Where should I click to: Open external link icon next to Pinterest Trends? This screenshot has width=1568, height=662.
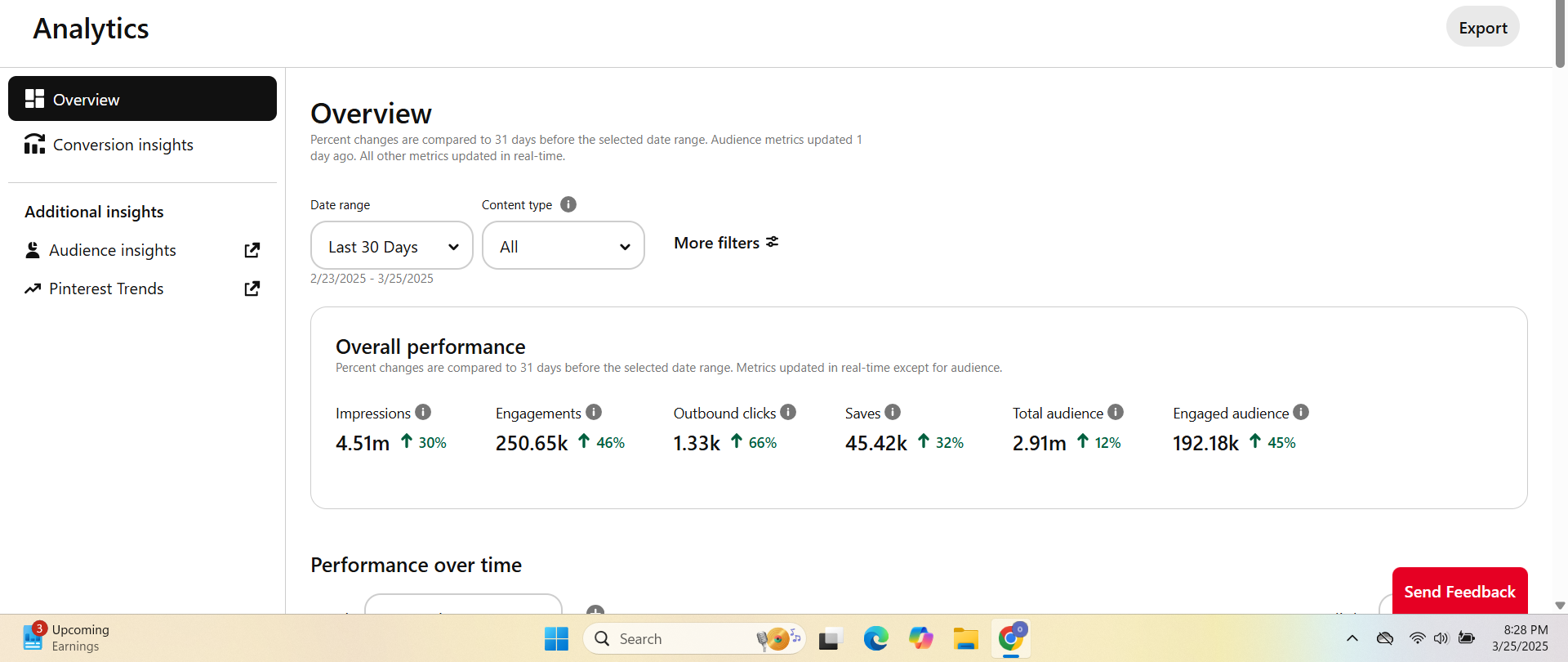[252, 289]
